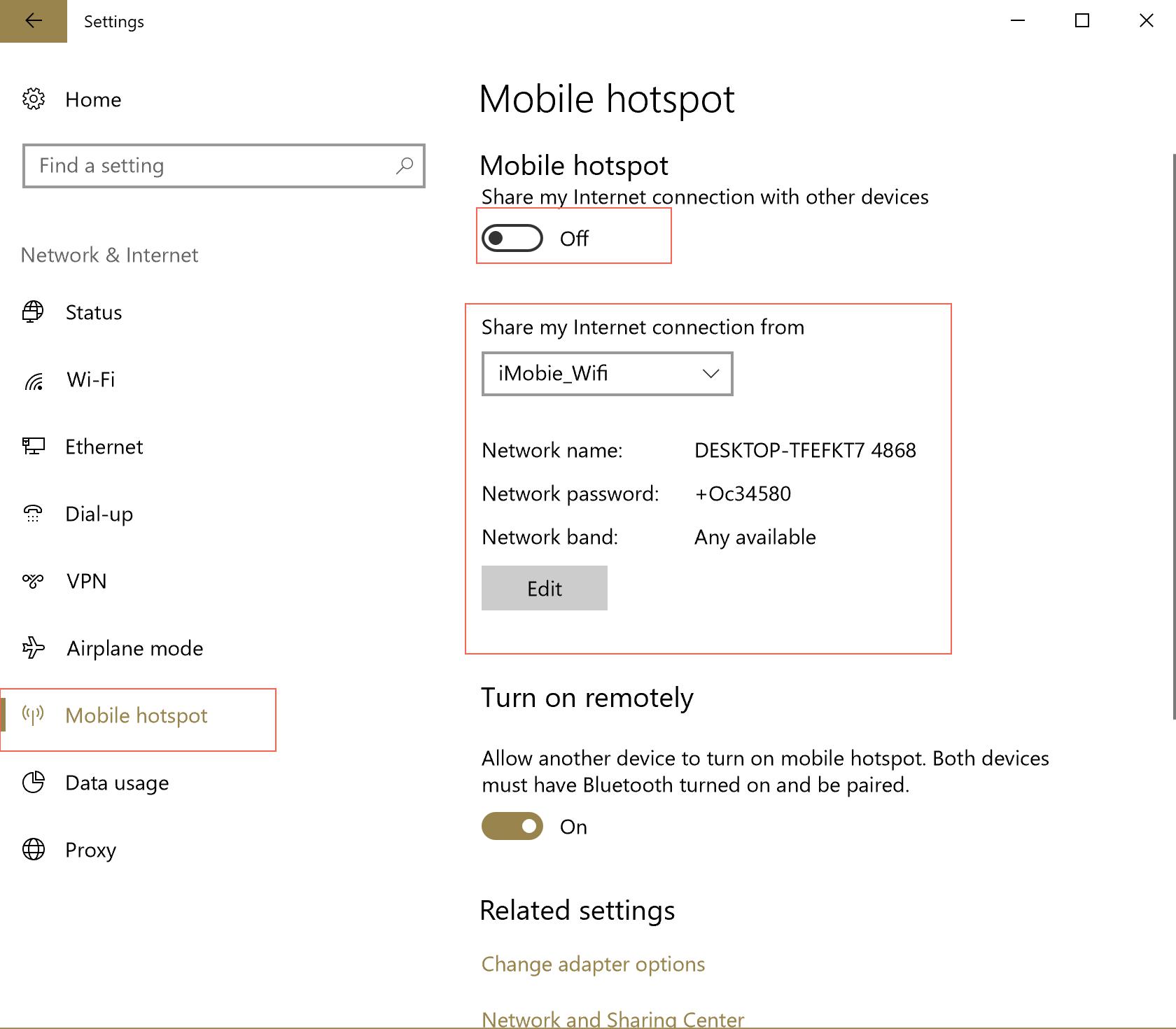Screen dimensions: 1176x1029
Task: Open the Home settings label
Action: [93, 100]
